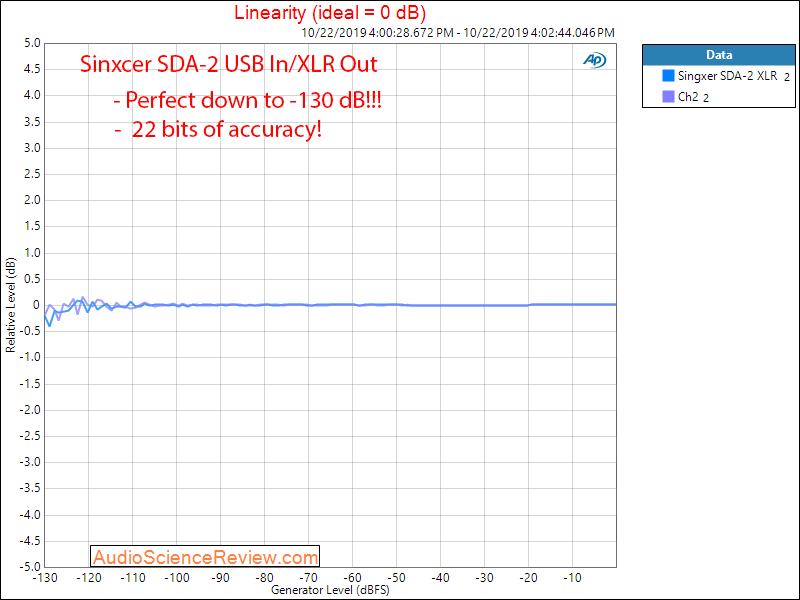Click the blue Singxer SDA-2 XLR legend swatch
Image resolution: width=800 pixels, height=600 pixels.
[668, 76]
